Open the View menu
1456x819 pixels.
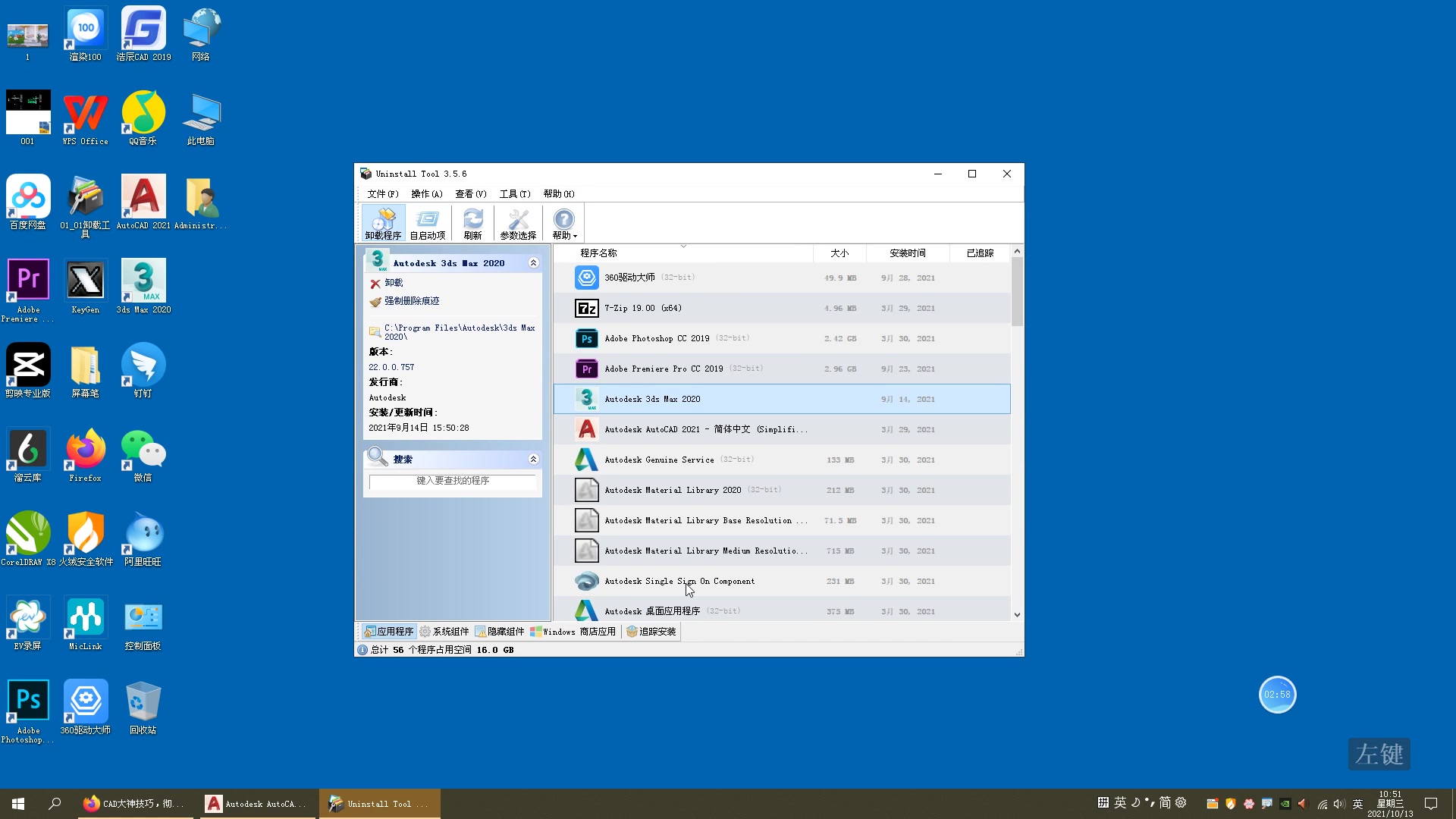pyautogui.click(x=470, y=194)
